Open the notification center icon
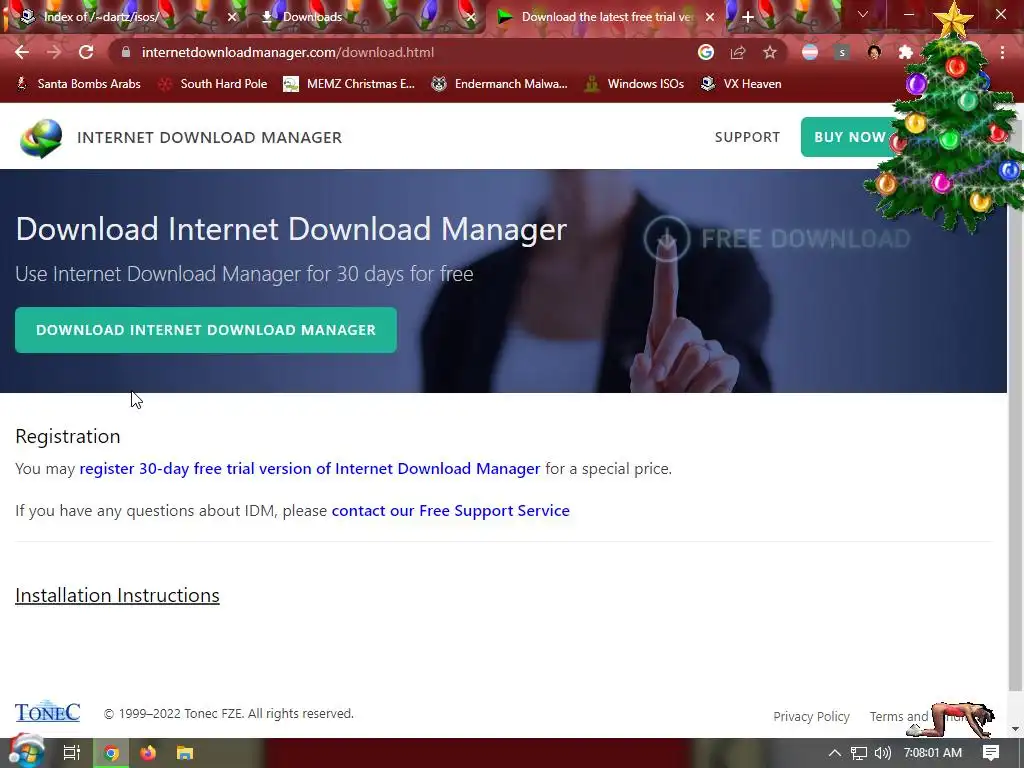 (991, 753)
